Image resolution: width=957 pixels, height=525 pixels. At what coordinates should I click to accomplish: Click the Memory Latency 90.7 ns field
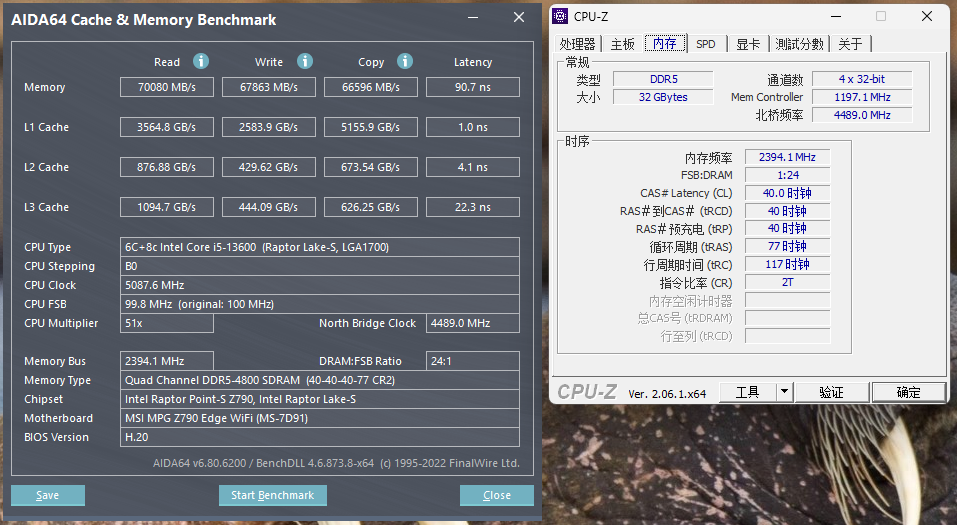[x=472, y=87]
